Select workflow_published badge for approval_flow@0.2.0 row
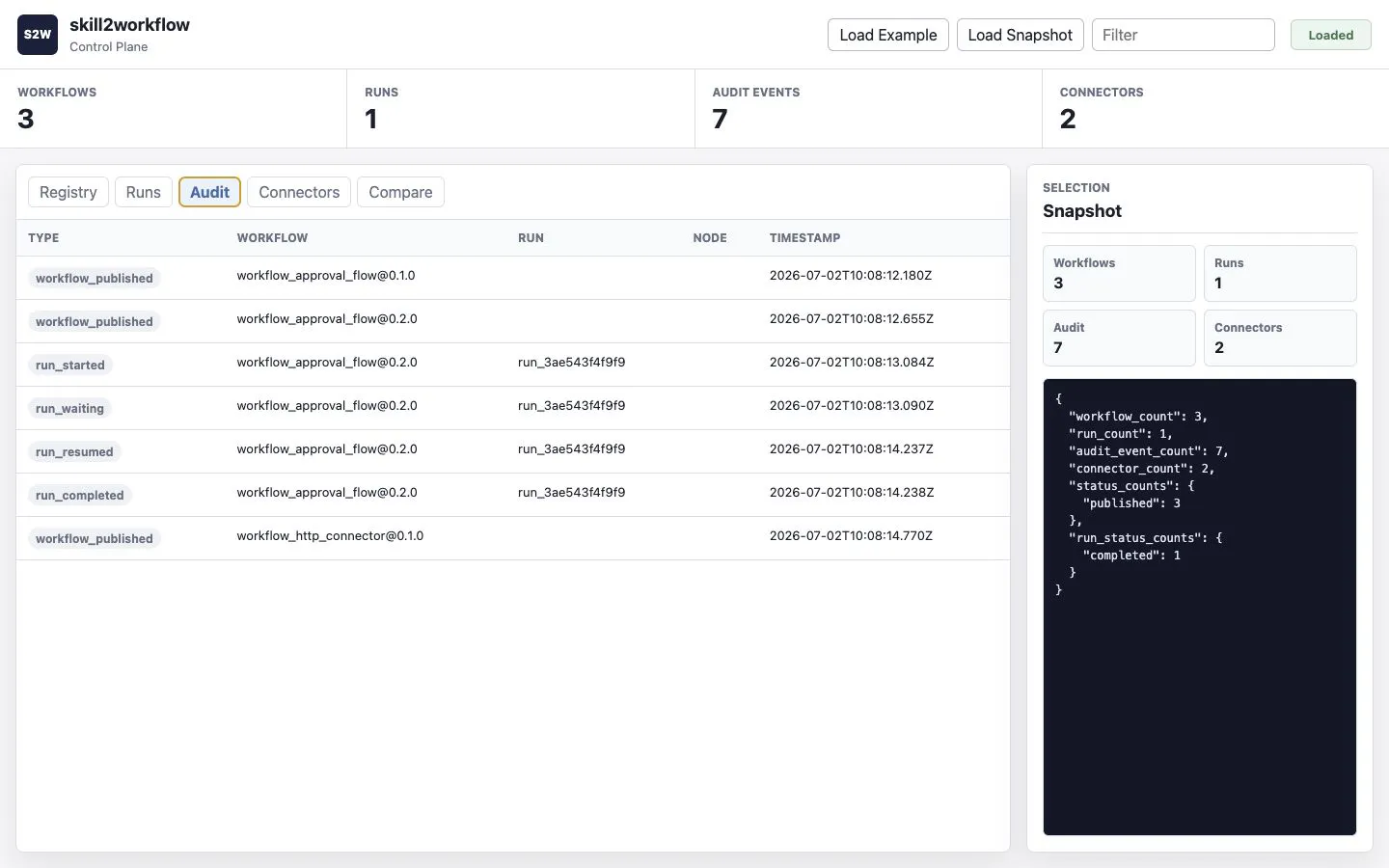1389x868 pixels. pyautogui.click(x=95, y=321)
